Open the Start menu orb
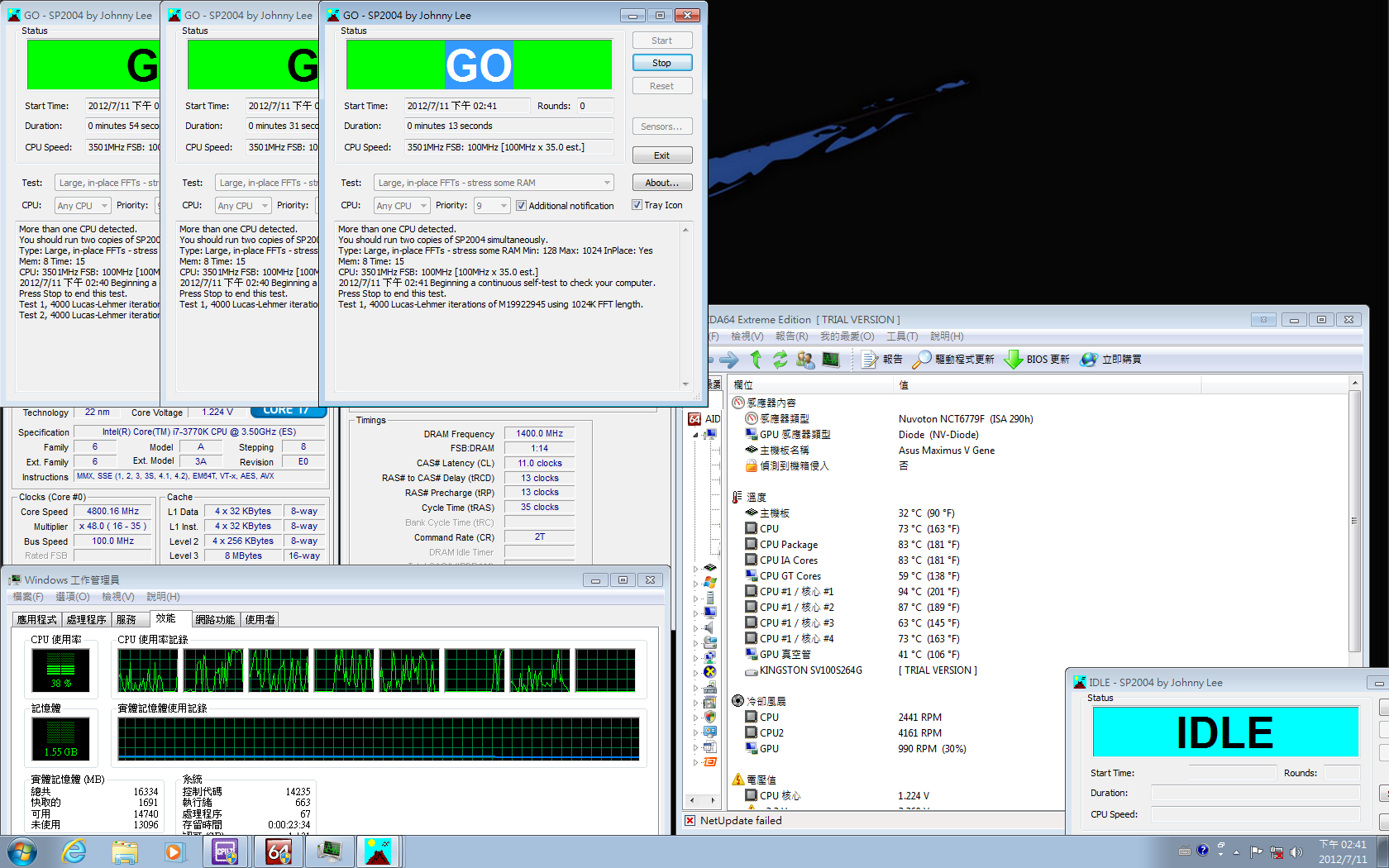Screen dimensions: 1389x868 click(x=22, y=851)
